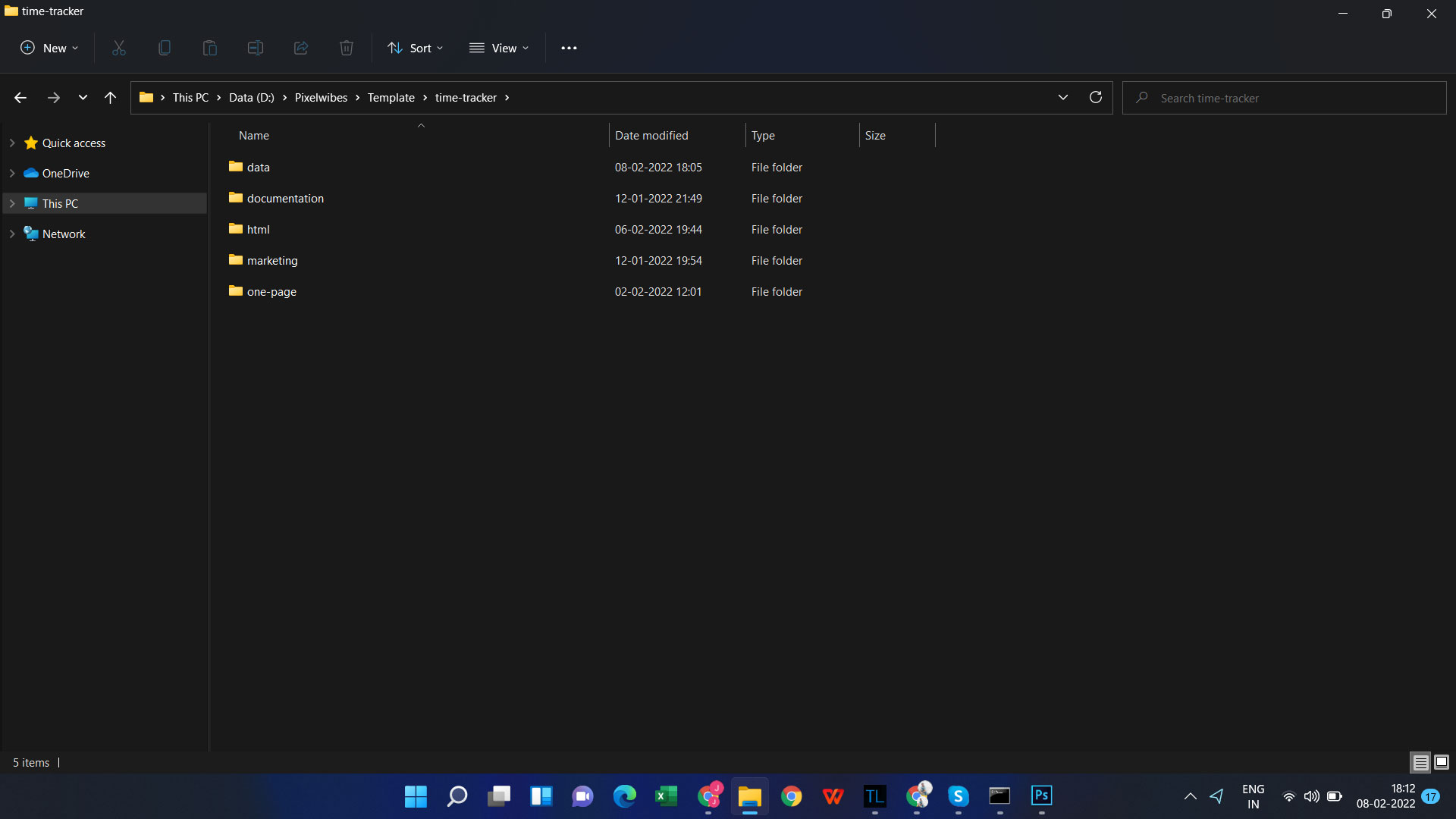Click the Delete trash bin icon
This screenshot has height=819, width=1456.
(347, 48)
